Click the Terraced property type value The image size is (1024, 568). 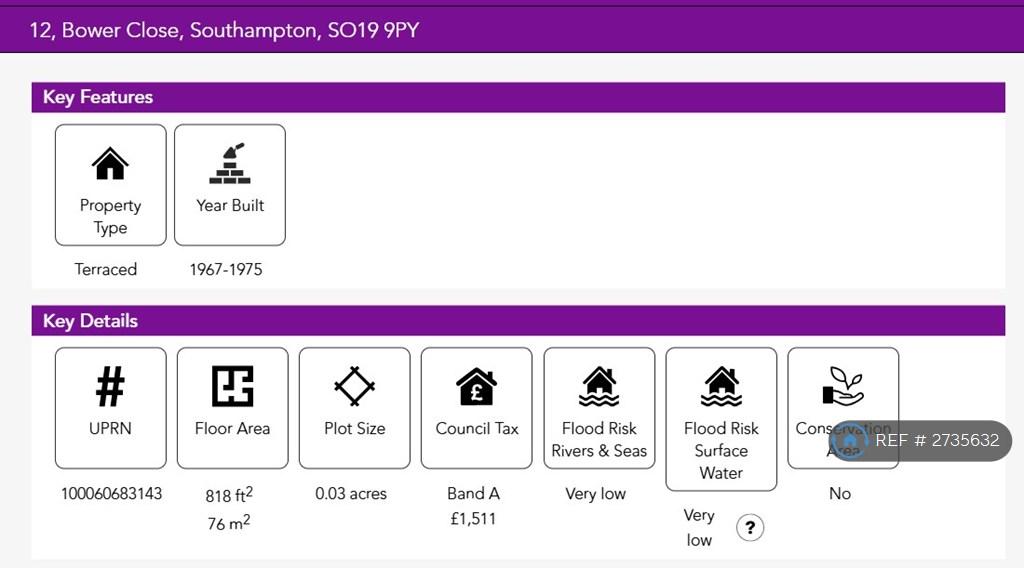pyautogui.click(x=106, y=269)
